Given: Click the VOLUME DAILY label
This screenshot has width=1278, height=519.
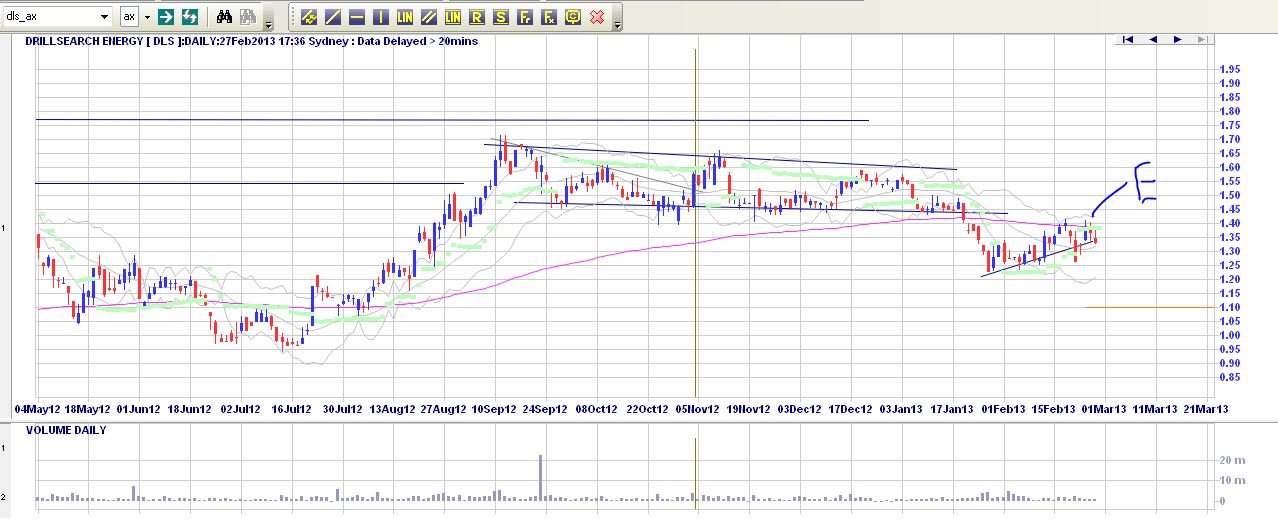Looking at the screenshot, I should pyautogui.click(x=66, y=430).
